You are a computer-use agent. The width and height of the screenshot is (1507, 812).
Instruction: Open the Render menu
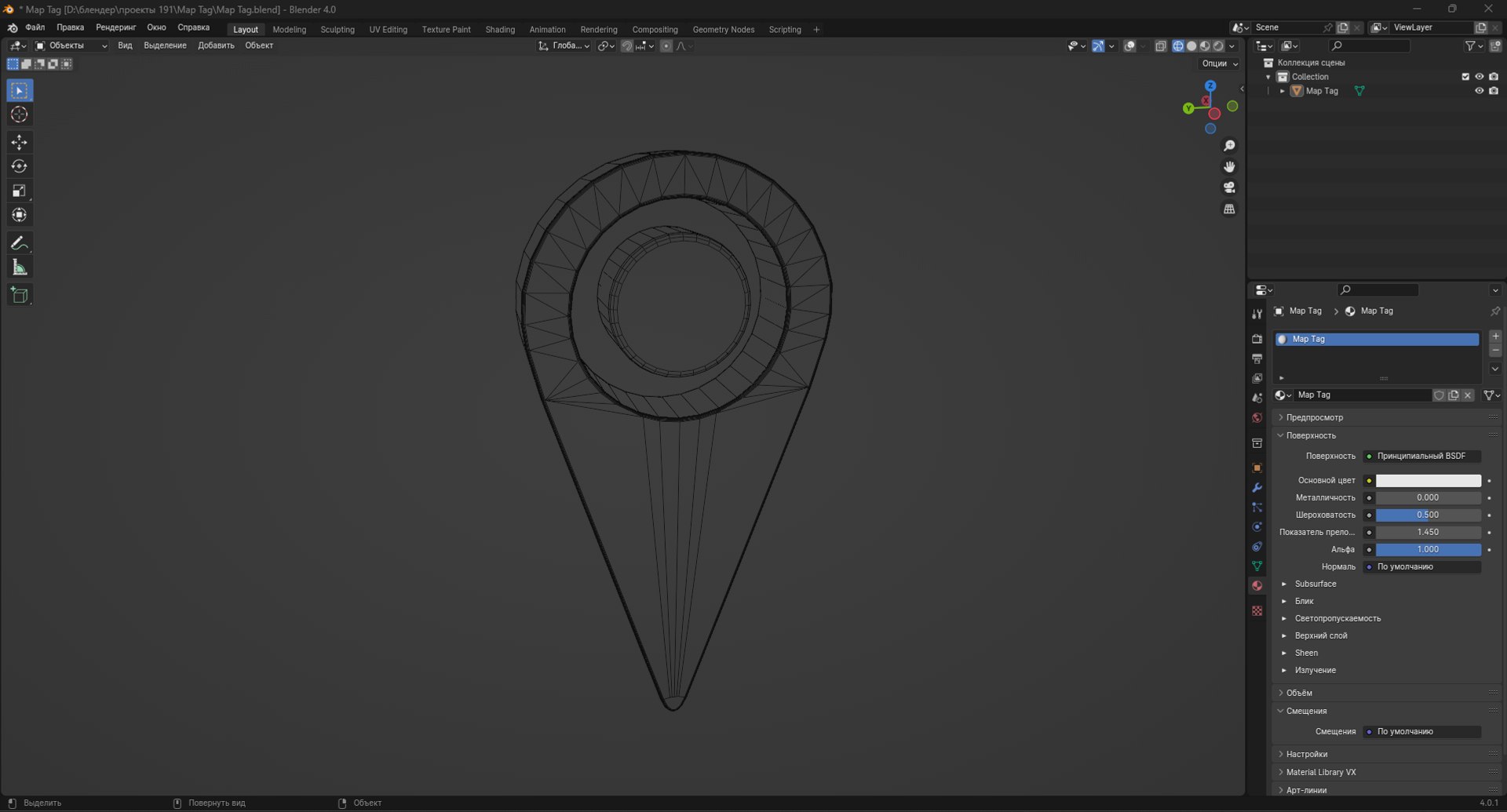point(115,27)
